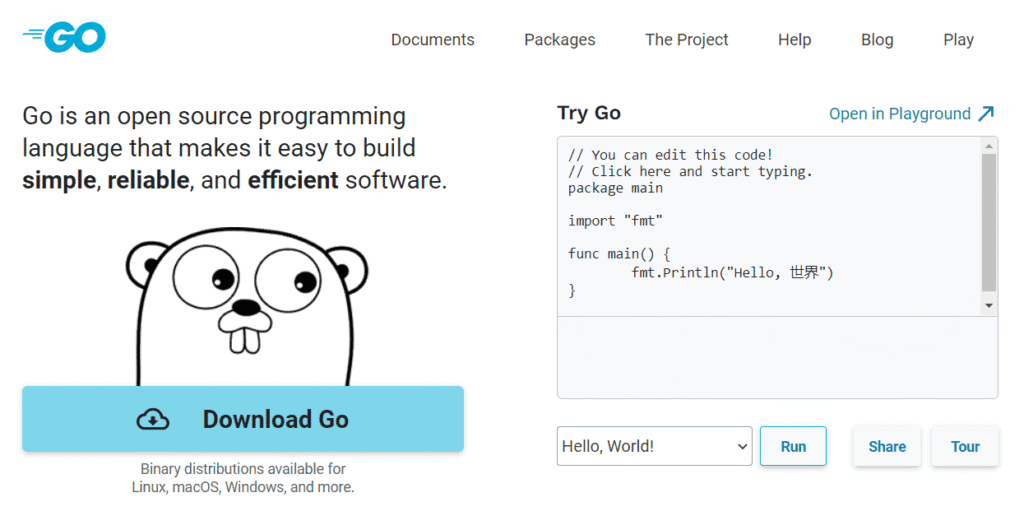Click the fmt.Println code line

pyautogui.click(x=732, y=272)
